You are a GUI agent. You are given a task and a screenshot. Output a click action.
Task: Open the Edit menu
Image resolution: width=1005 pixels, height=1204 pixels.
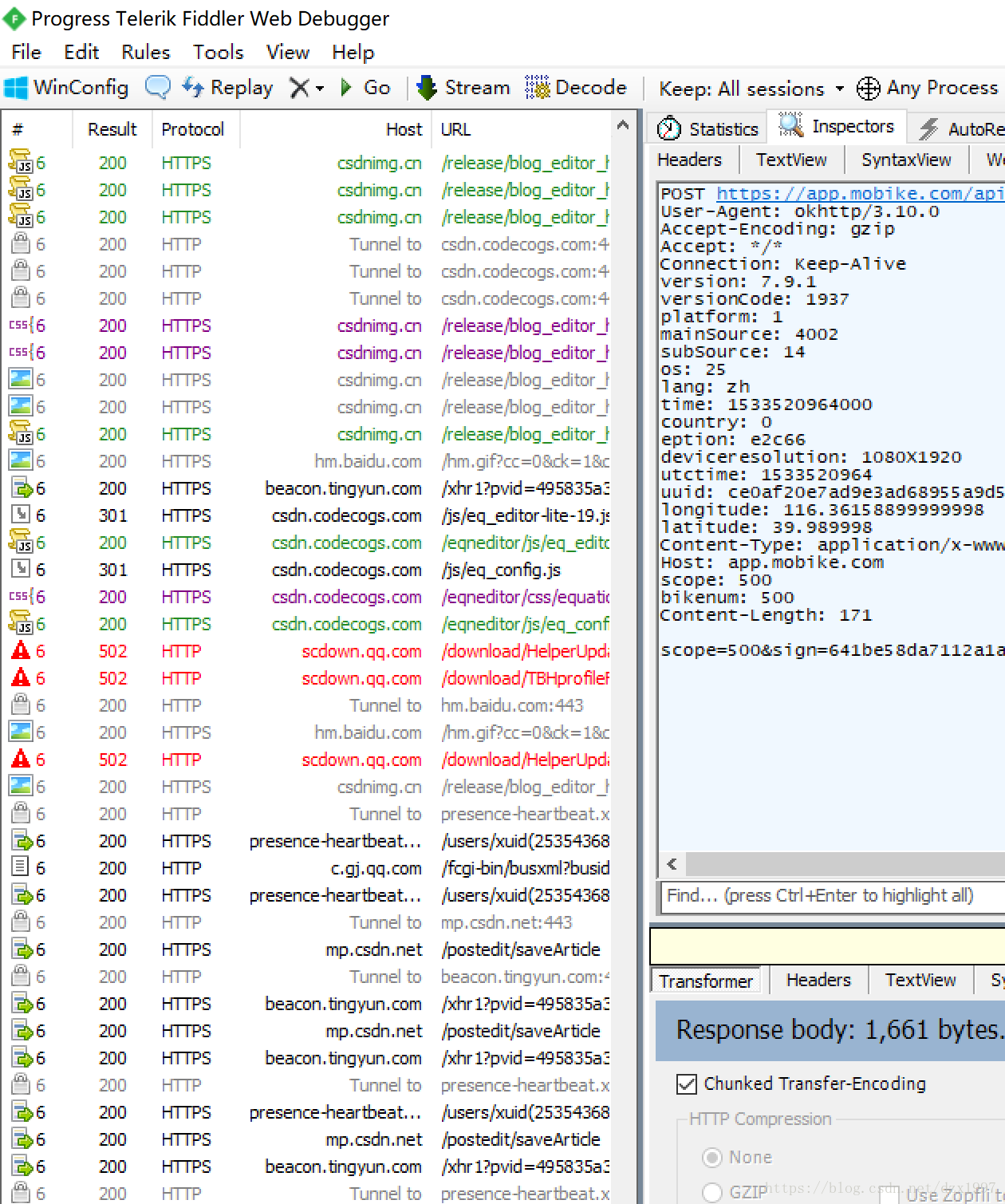[81, 53]
